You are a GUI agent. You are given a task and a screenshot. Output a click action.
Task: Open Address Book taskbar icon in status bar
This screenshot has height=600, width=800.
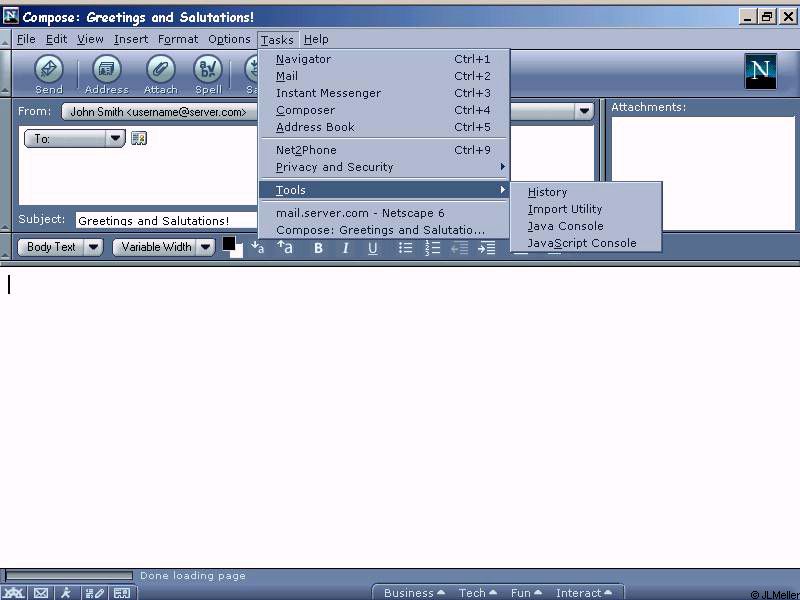pyautogui.click(x=122, y=593)
